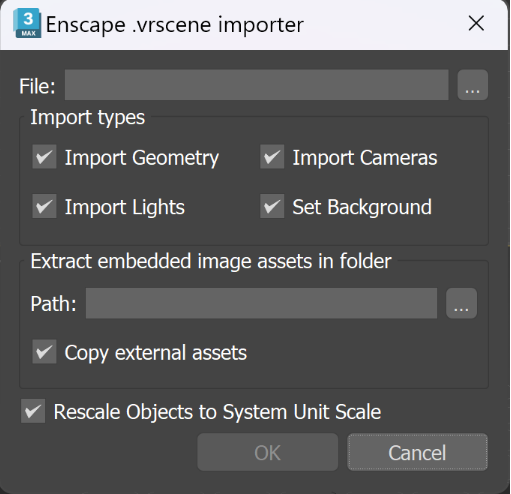Click the dialog title bar text
This screenshot has height=494, width=511.
[175, 25]
